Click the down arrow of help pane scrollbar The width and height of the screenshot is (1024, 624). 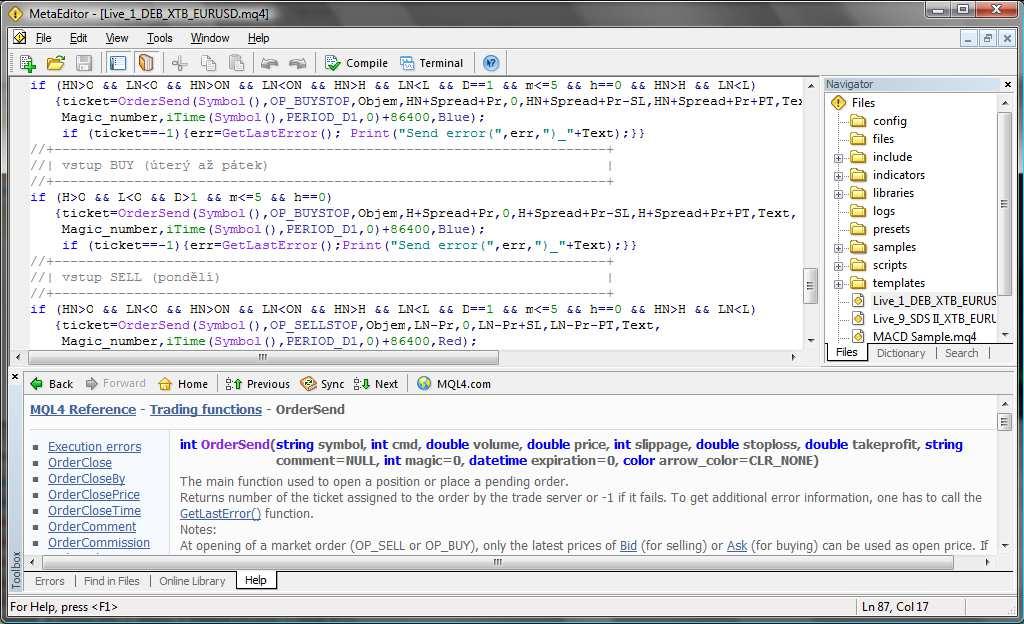[x=1005, y=546]
